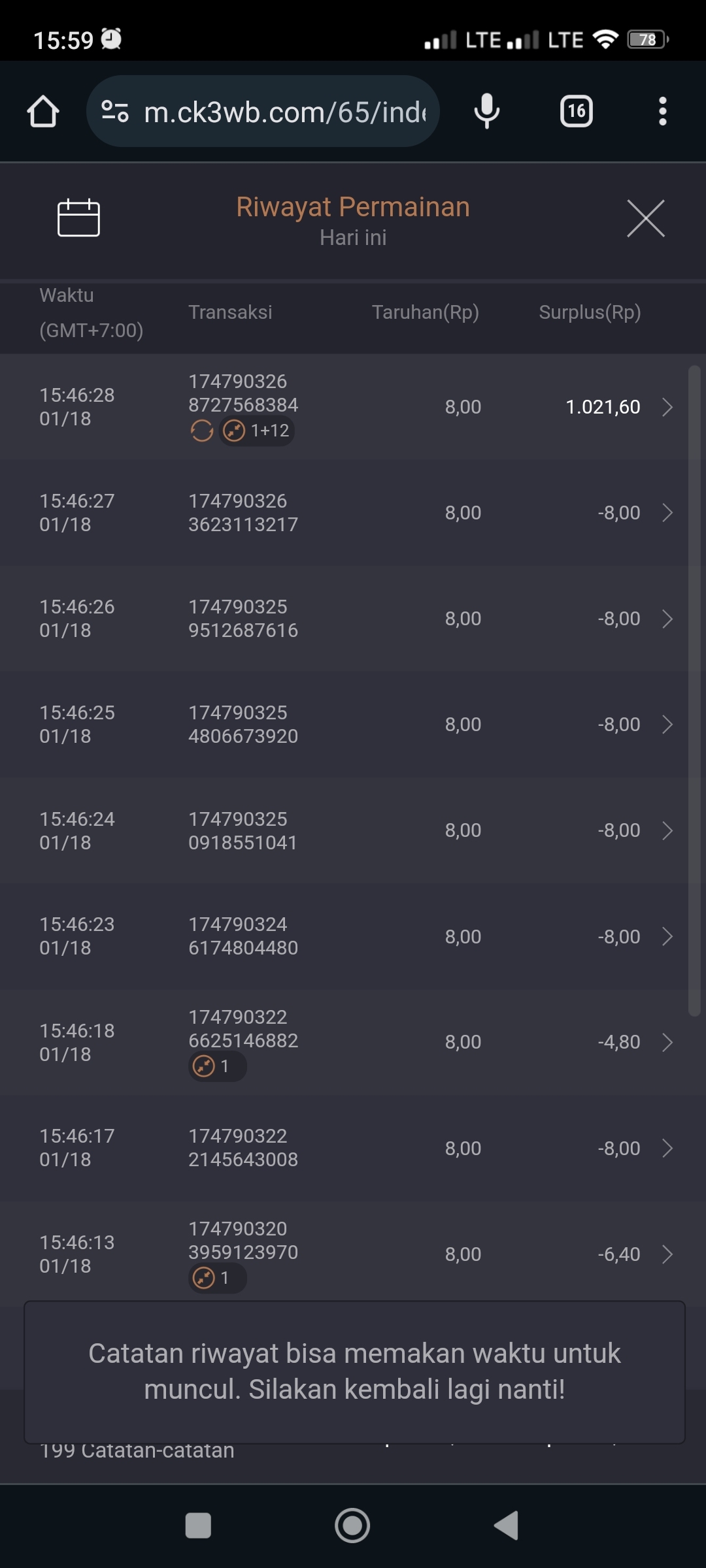Expand the 15:46:27 transaction chevron
706x1568 pixels.
click(667, 513)
